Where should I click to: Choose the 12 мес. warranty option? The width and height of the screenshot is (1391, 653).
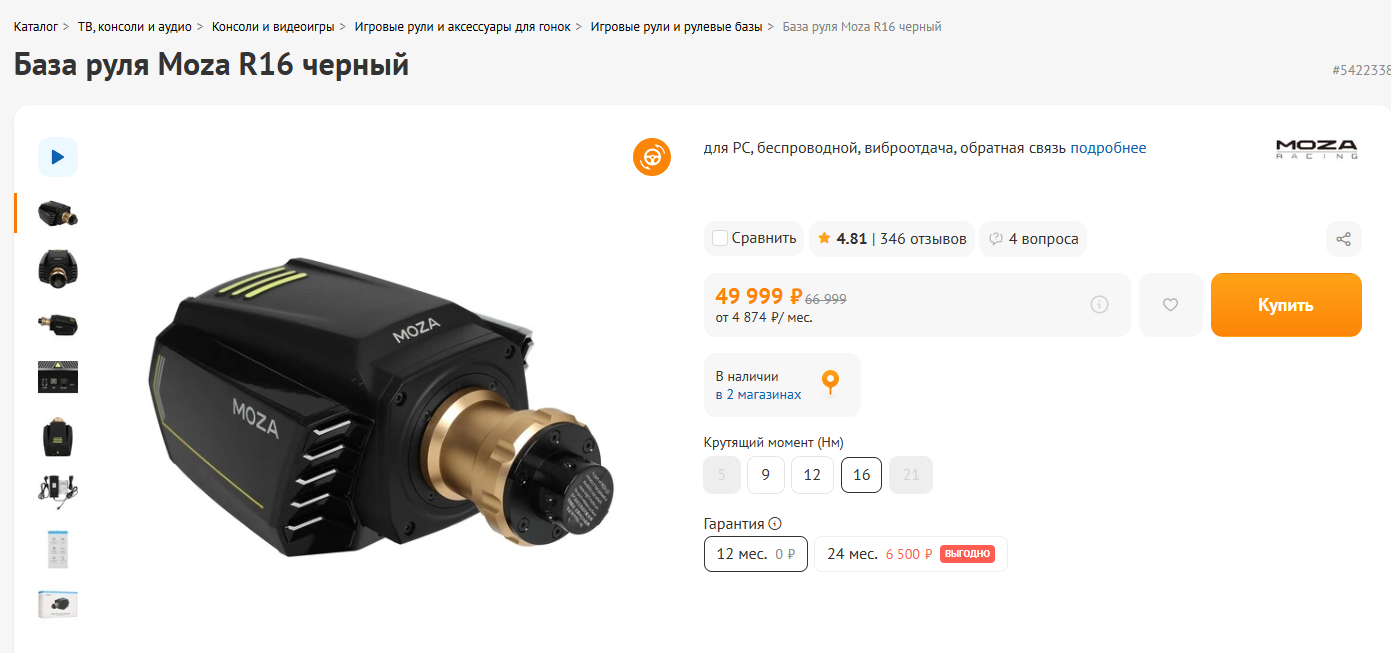[x=756, y=554]
